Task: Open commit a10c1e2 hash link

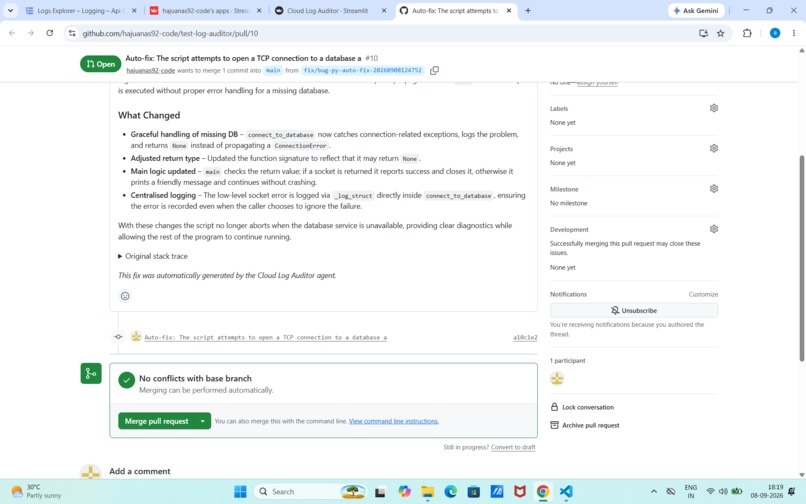Action: click(x=525, y=337)
